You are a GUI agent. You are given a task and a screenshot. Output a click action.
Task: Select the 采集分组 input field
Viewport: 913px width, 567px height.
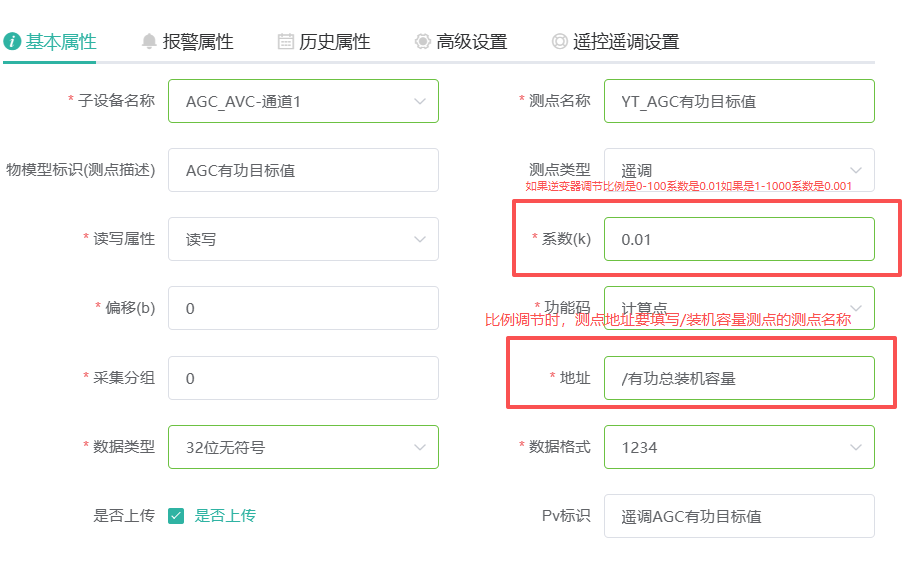point(302,378)
